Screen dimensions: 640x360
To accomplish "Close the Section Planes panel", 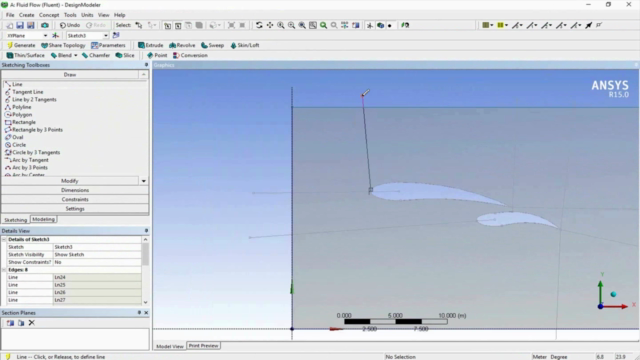I will (x=146, y=313).
